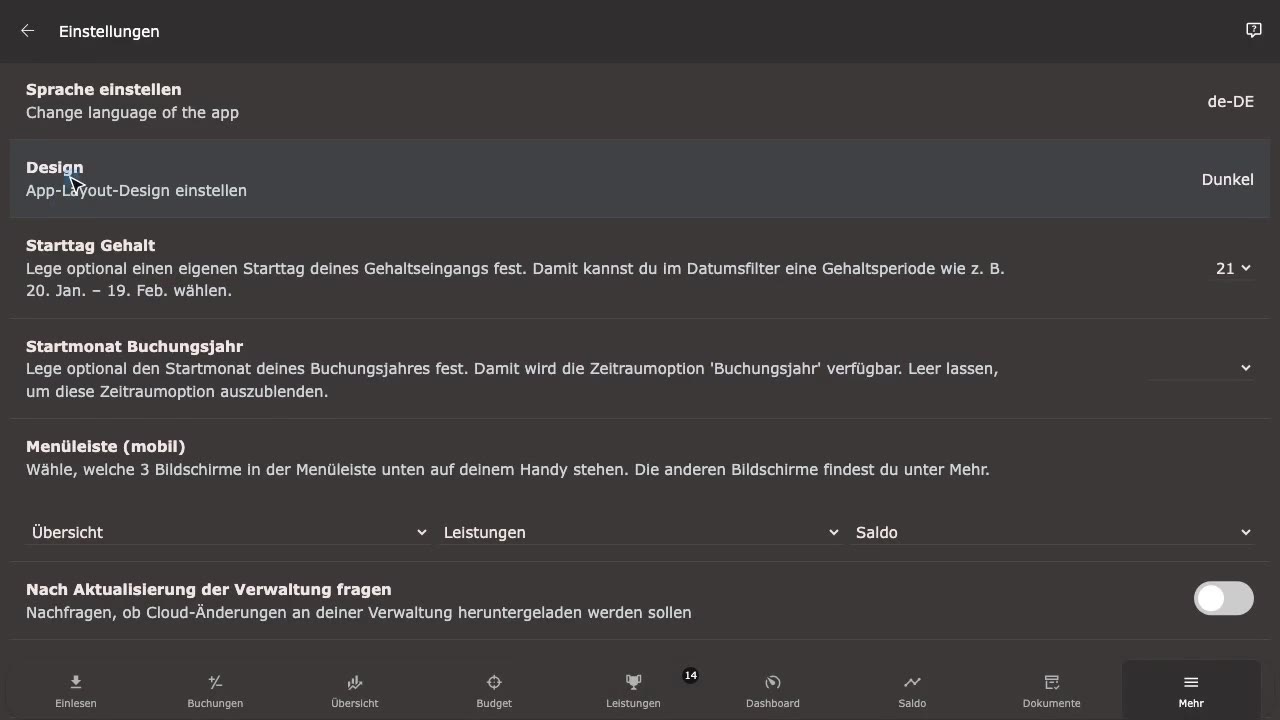
Task: Click the Dokumente icon
Action: click(x=1052, y=682)
